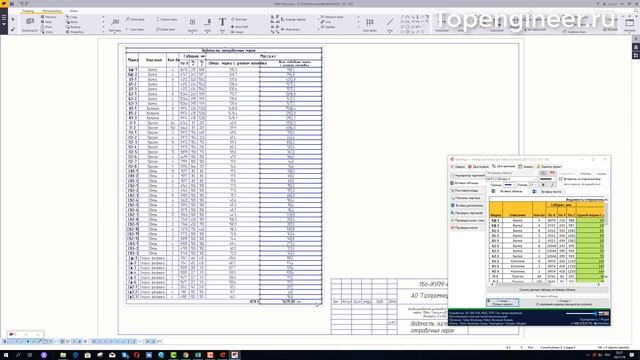Click the Image insert tool
This screenshot has width=640, height=360.
point(238,31)
